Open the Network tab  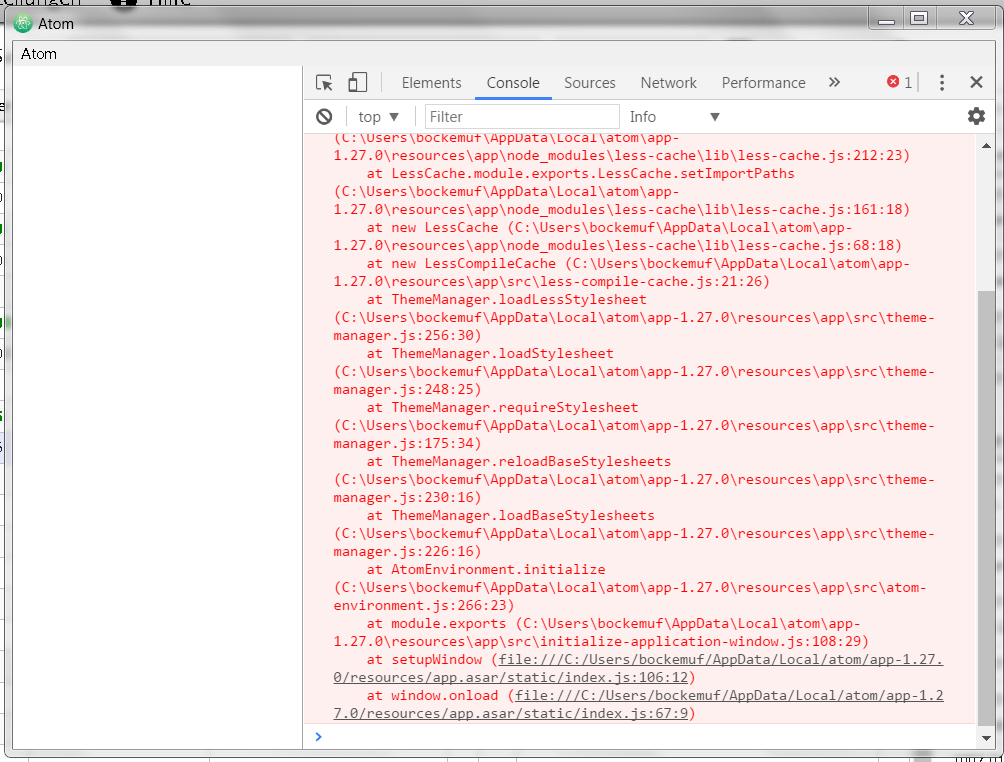(x=668, y=83)
